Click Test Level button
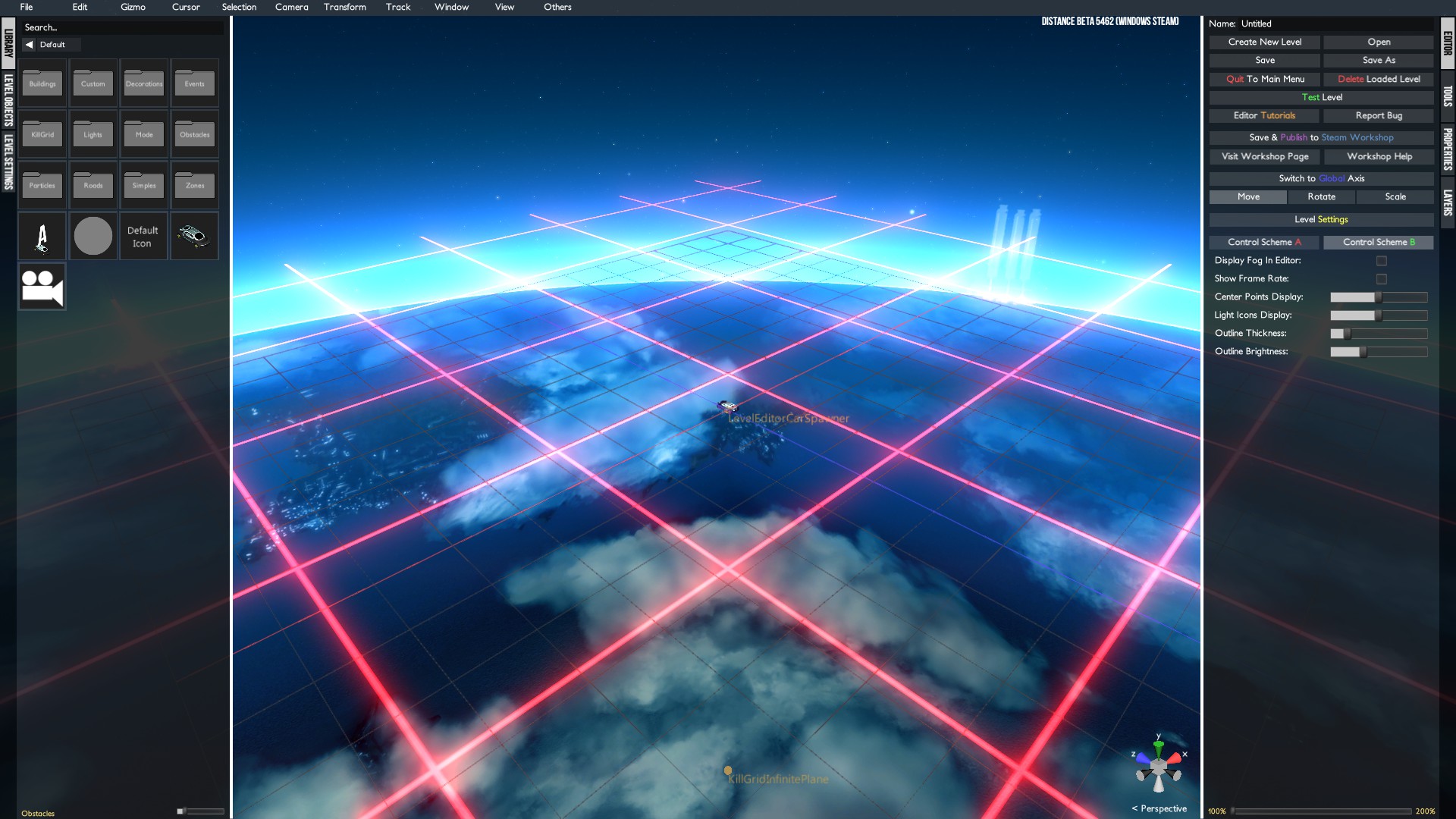This screenshot has height=819, width=1456. pyautogui.click(x=1321, y=97)
